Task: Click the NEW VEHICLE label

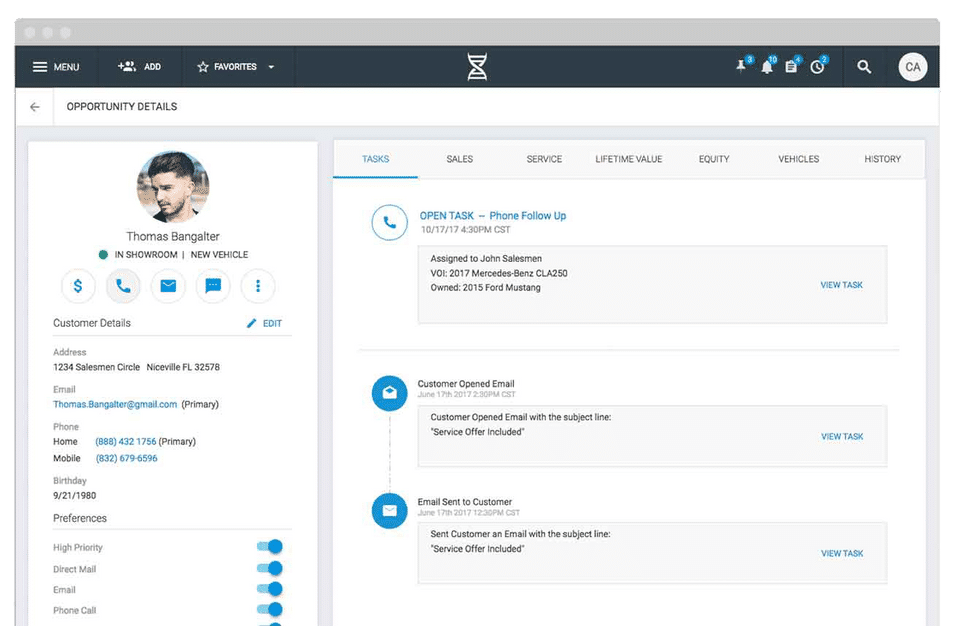Action: 219,255
